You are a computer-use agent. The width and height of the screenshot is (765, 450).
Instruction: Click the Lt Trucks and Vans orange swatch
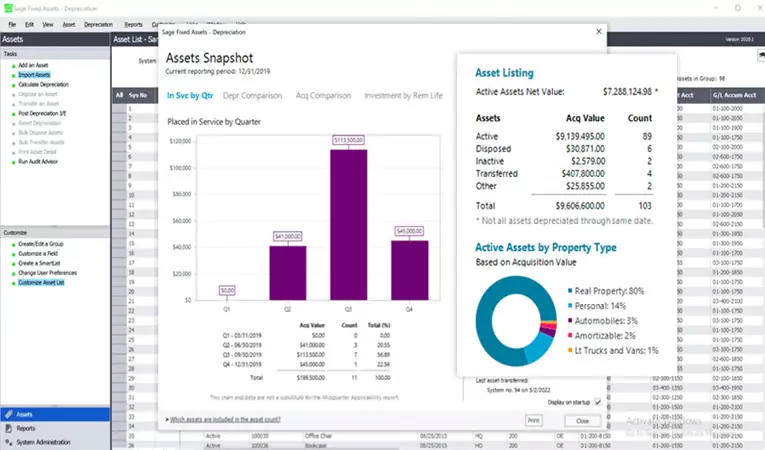click(x=570, y=350)
